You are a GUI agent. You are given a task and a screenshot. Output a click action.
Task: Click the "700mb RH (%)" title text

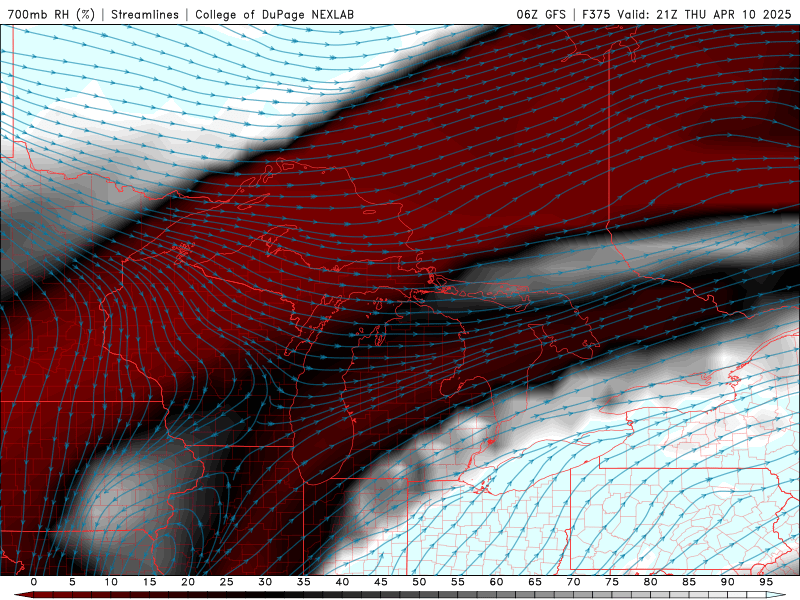coord(51,14)
